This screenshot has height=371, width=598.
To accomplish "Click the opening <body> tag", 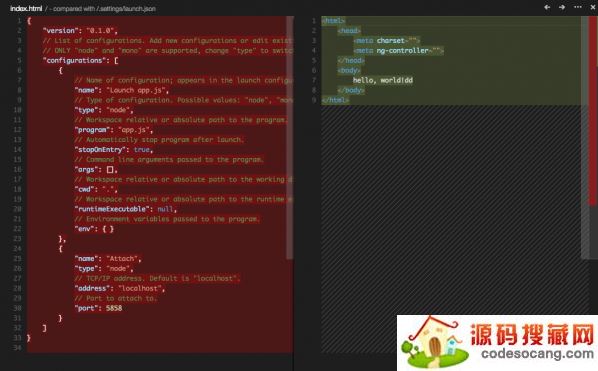I will pos(349,70).
